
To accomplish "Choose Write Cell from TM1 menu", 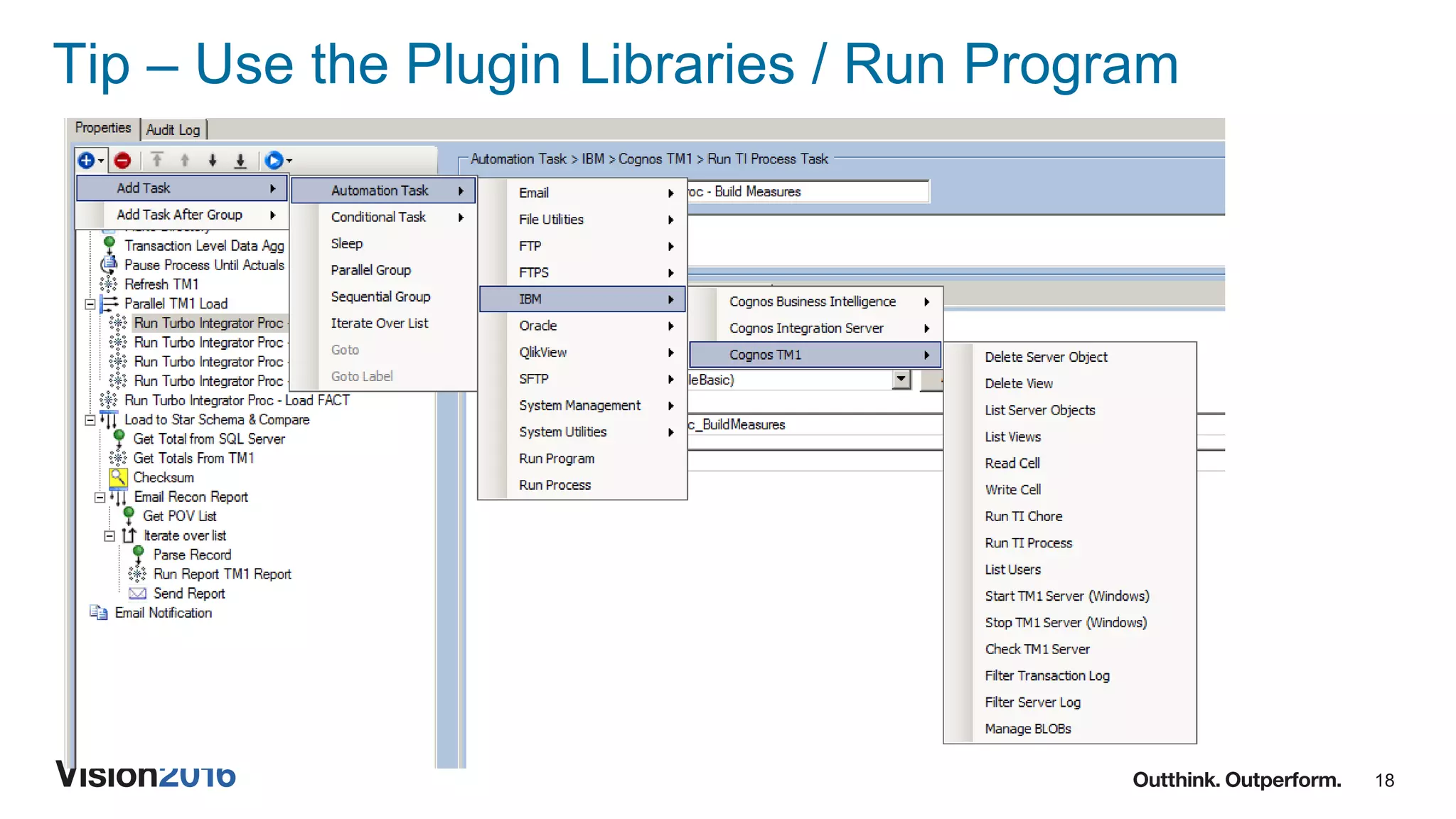I will coord(1070,490).
